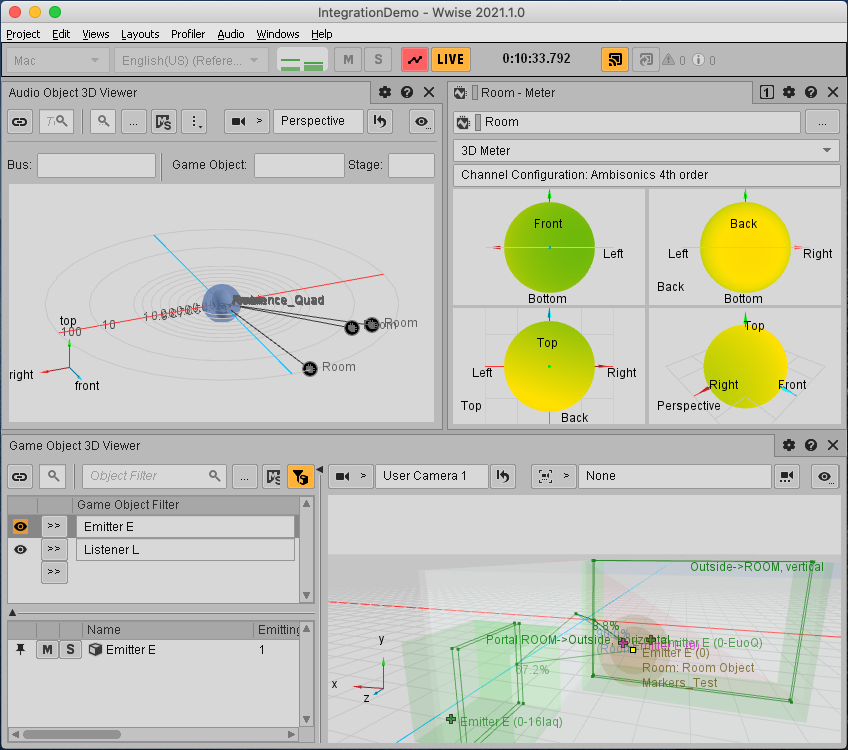This screenshot has height=750, width=848.
Task: Click the LIVE button
Action: tap(451, 59)
